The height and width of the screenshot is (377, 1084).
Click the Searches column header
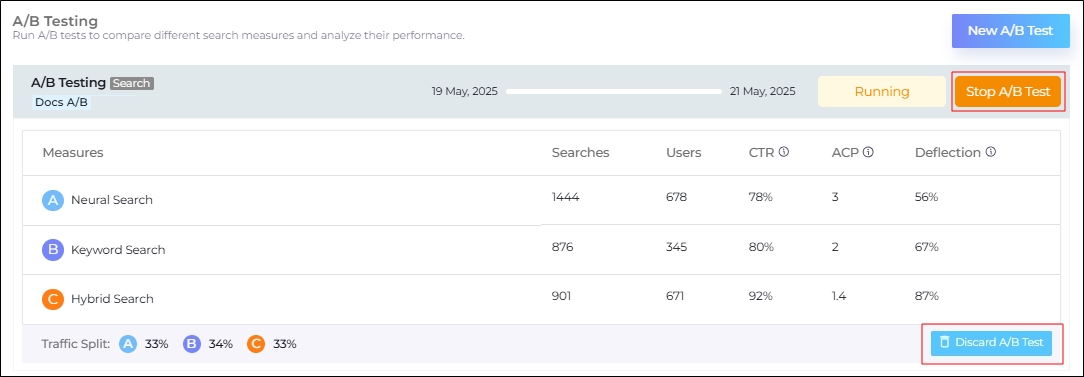pyautogui.click(x=581, y=153)
